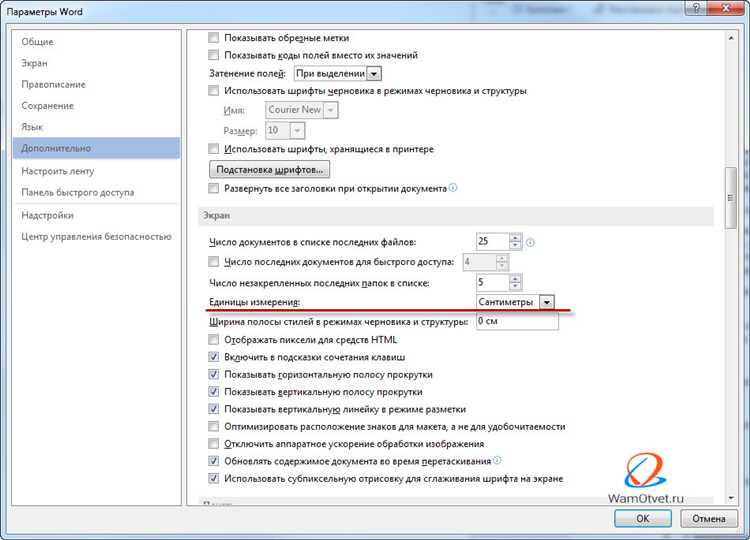Open the Courier New font name dropdown
The height and width of the screenshot is (540, 750).
pyautogui.click(x=331, y=110)
